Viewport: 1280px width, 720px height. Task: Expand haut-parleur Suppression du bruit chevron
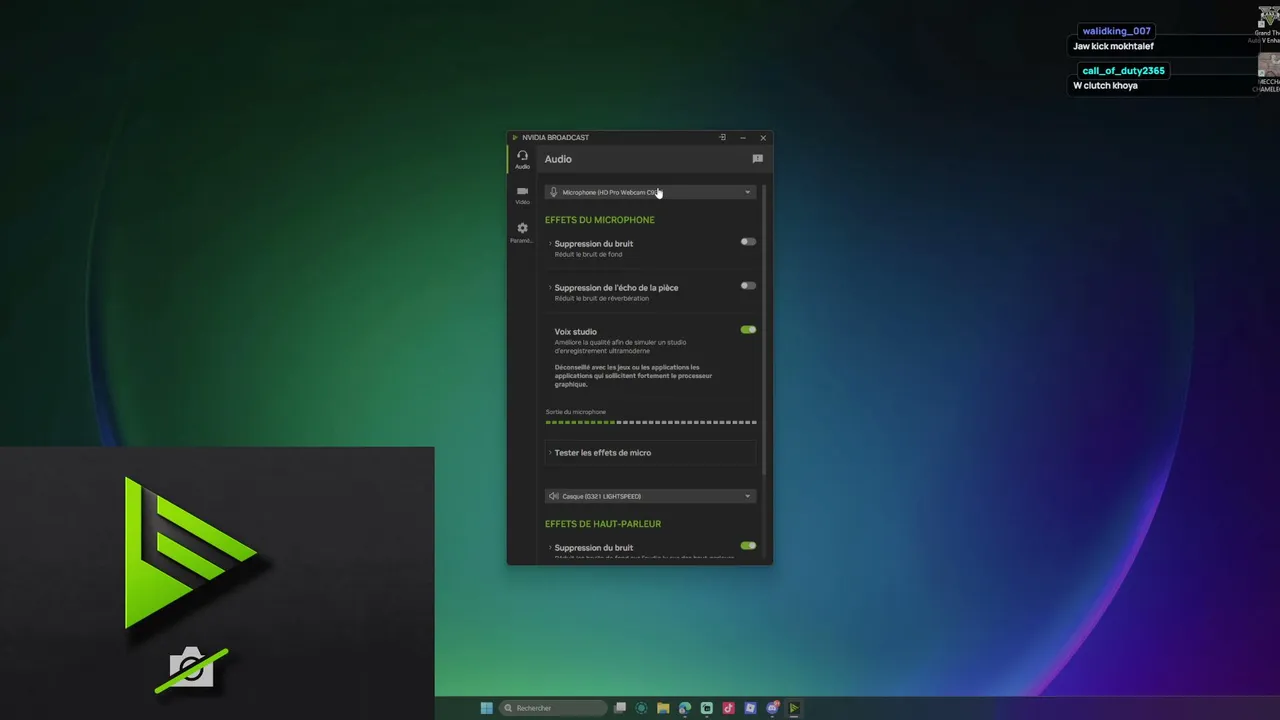coord(550,548)
